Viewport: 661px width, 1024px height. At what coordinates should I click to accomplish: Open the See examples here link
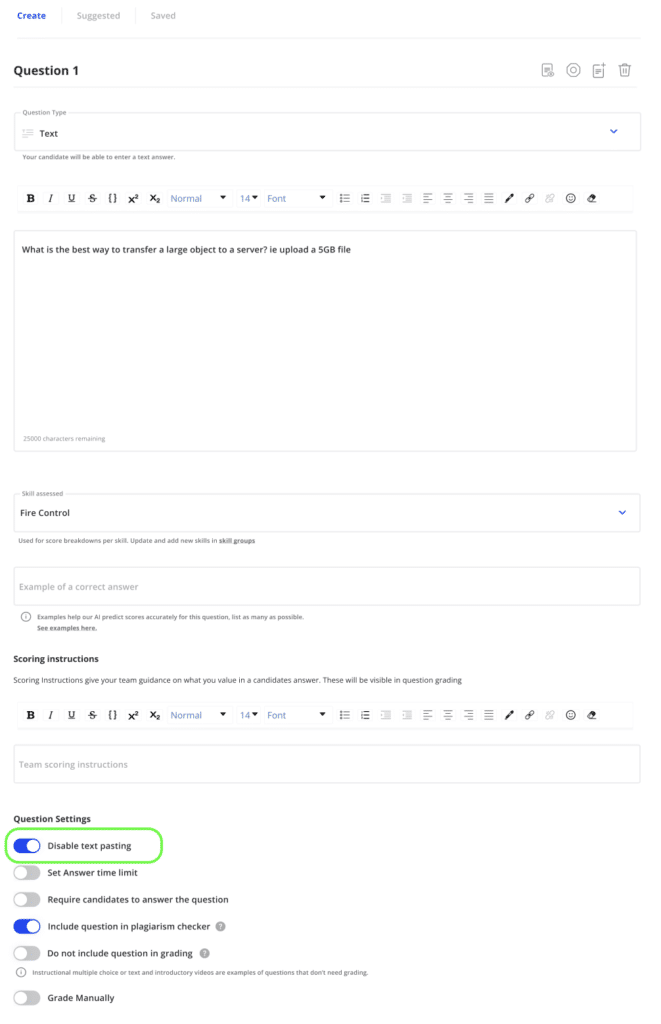(67, 628)
